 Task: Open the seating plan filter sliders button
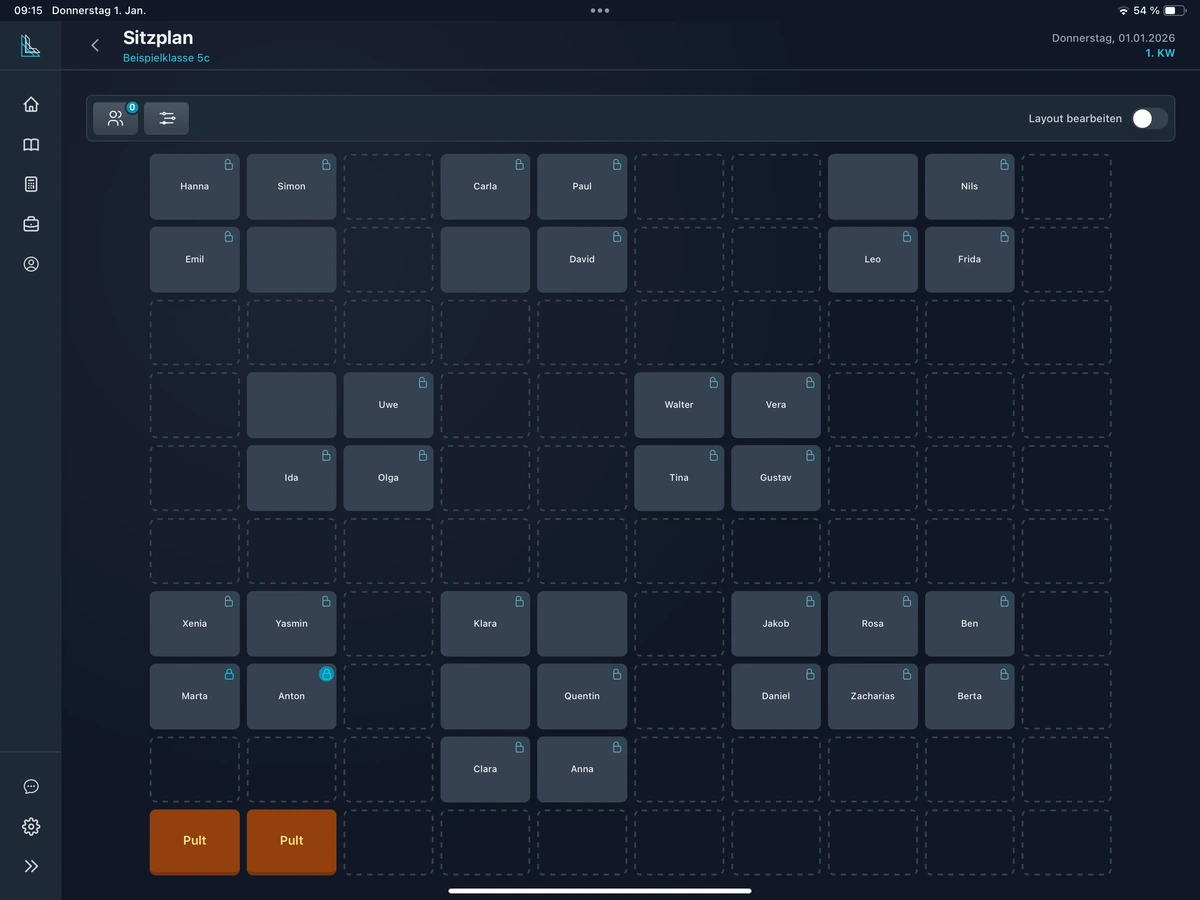[x=167, y=118]
